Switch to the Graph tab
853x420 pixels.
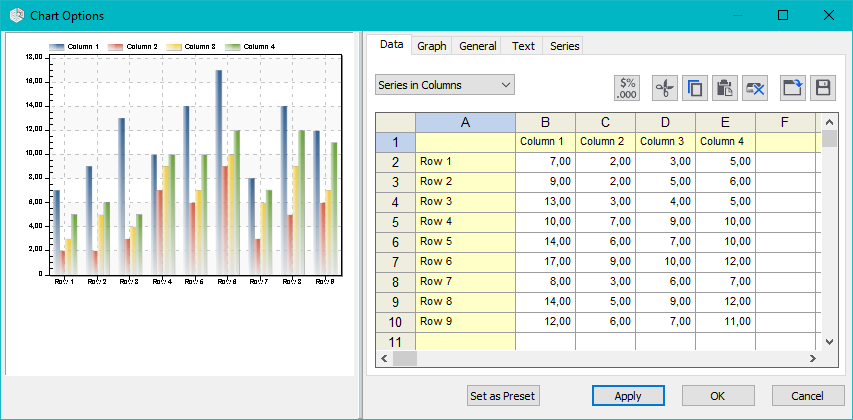(x=431, y=46)
